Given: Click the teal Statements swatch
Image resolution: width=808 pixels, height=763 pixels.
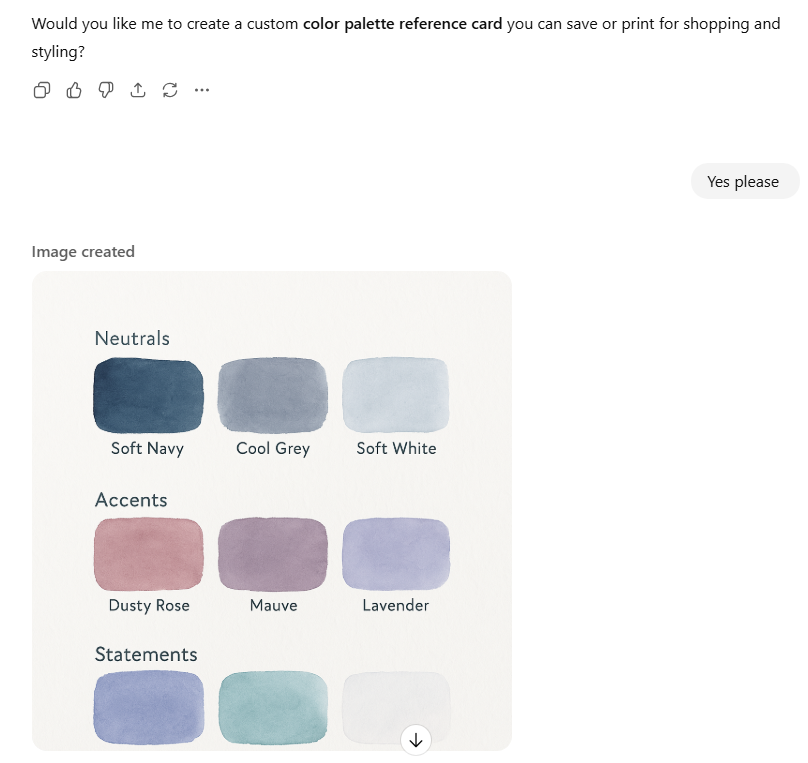Looking at the screenshot, I should click(x=272, y=707).
